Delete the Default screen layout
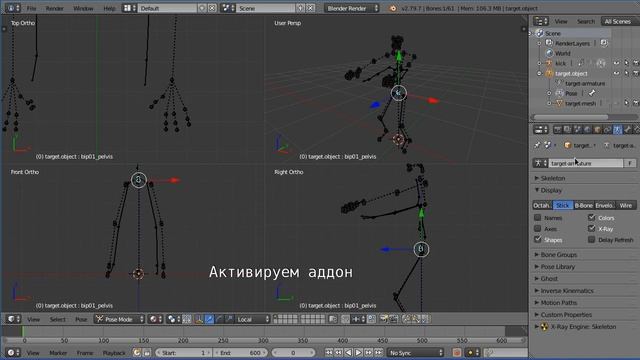The width and height of the screenshot is (640, 360). pyautogui.click(x=212, y=8)
